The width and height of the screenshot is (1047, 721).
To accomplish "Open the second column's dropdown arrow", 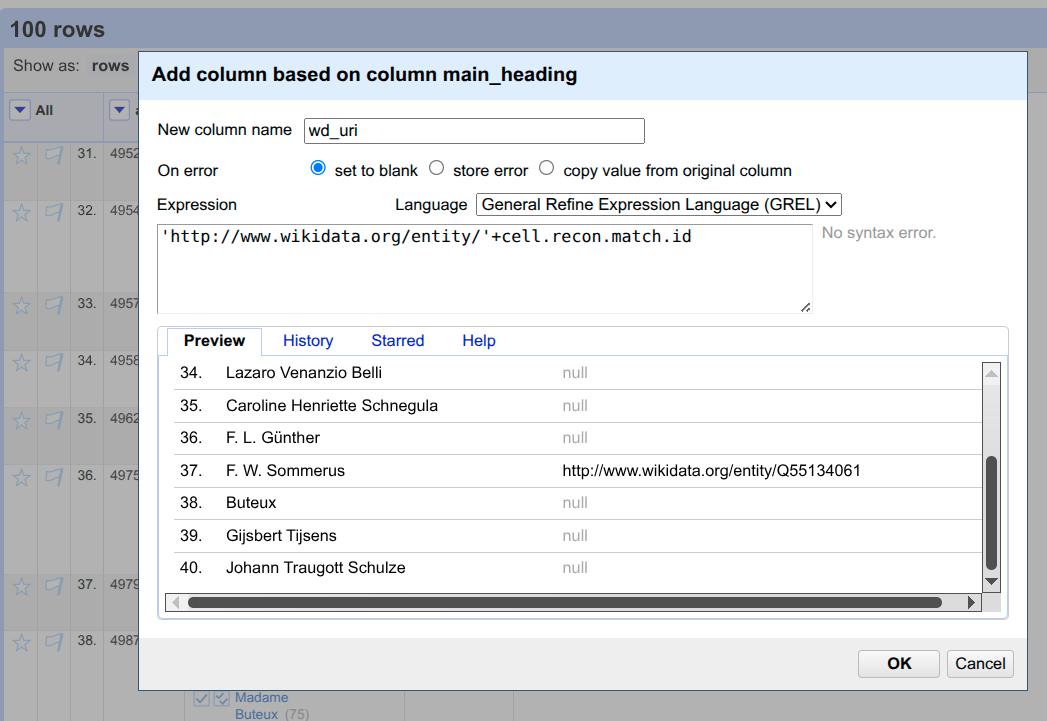I will (119, 110).
